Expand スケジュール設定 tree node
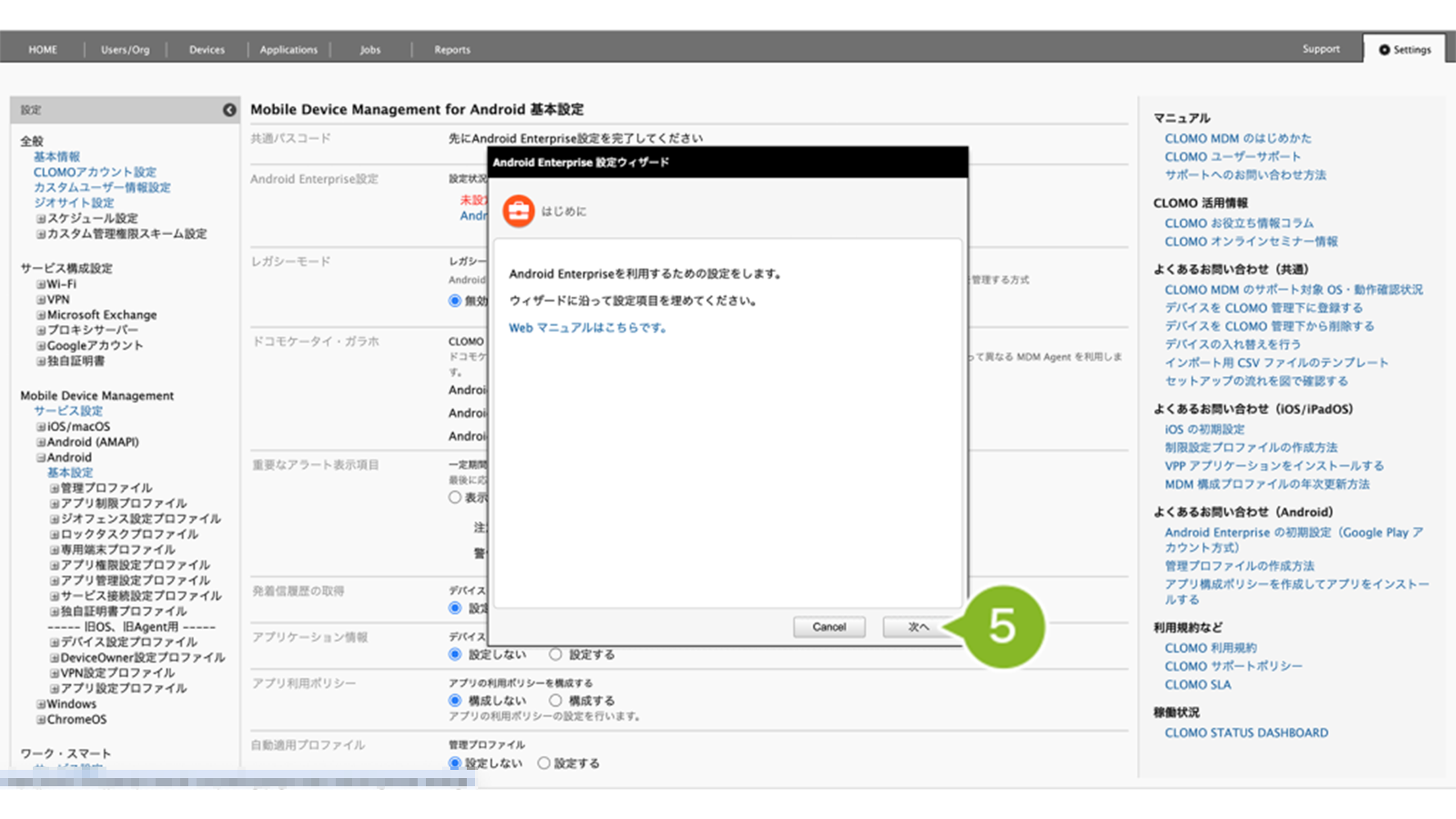The image size is (1456, 819). click(x=40, y=219)
